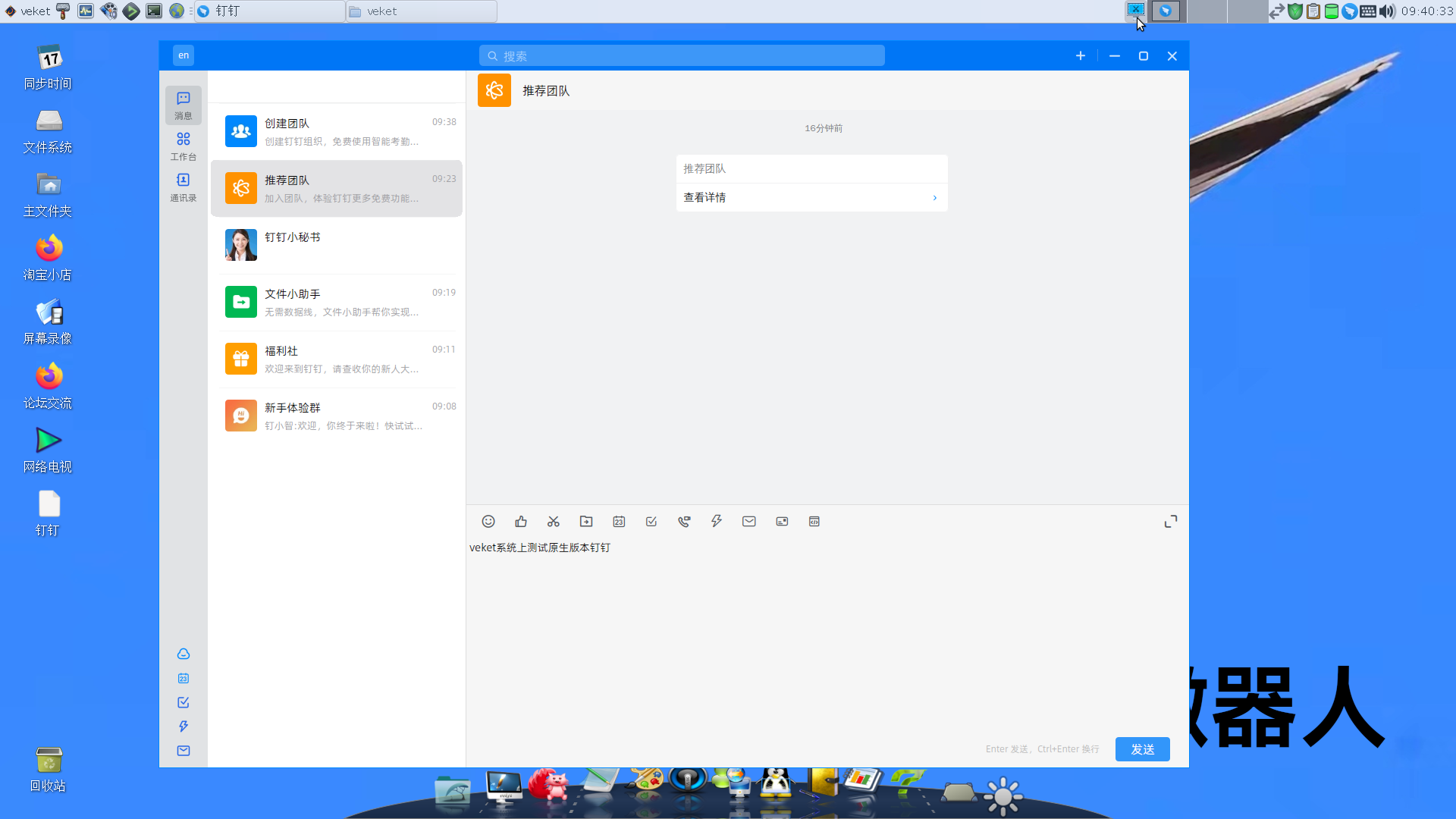The height and width of the screenshot is (819, 1456).
Task: Open the veket start menu
Action: 27,11
